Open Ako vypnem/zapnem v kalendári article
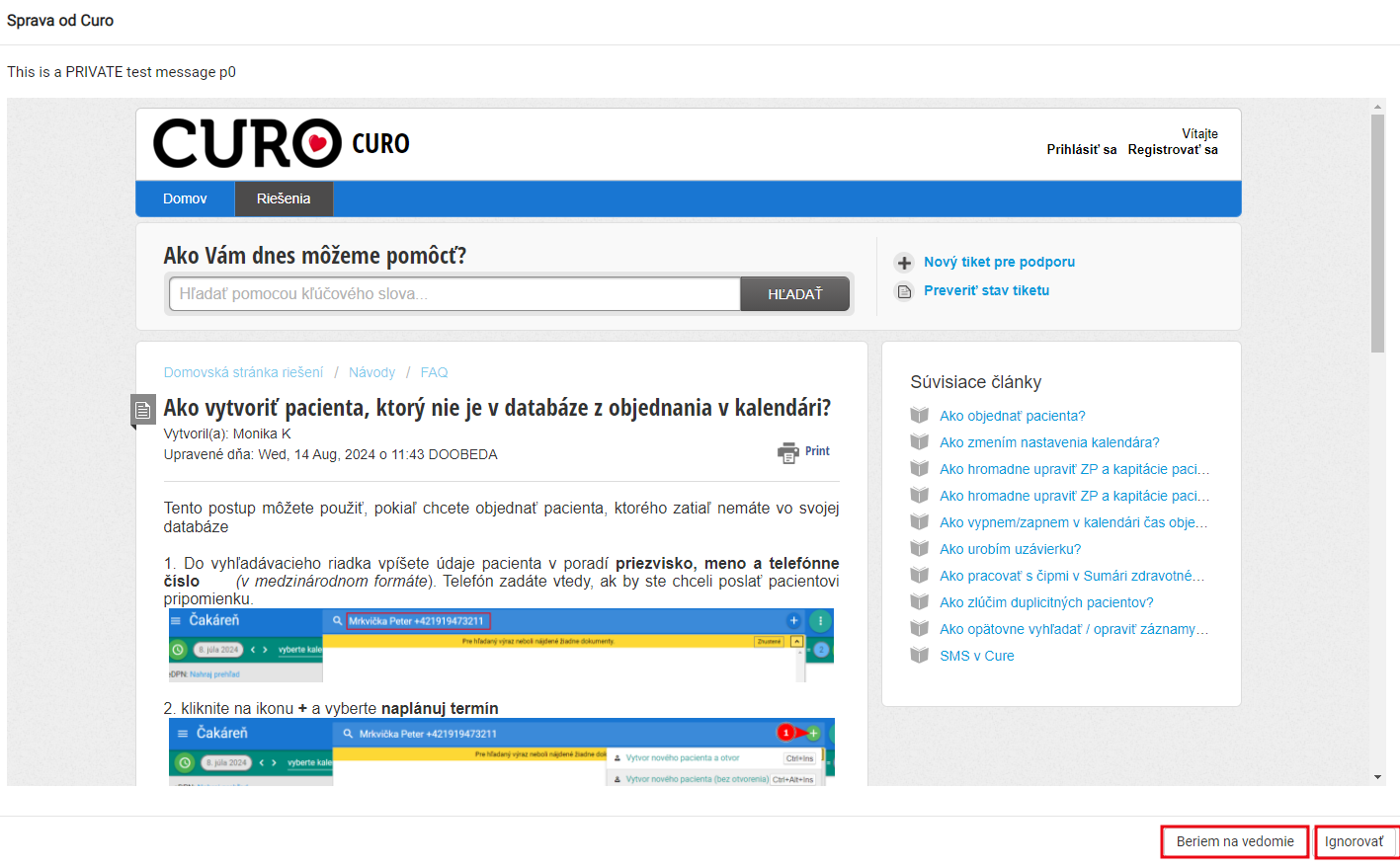 click(1074, 522)
